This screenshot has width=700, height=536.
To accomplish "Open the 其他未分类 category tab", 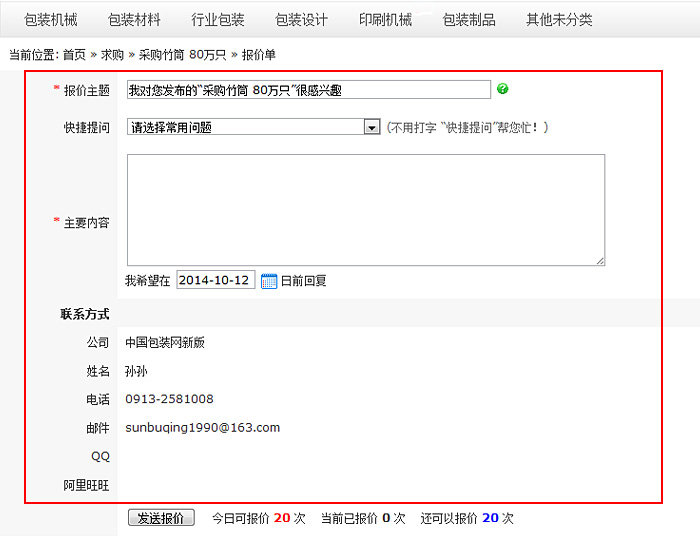I will pyautogui.click(x=559, y=19).
